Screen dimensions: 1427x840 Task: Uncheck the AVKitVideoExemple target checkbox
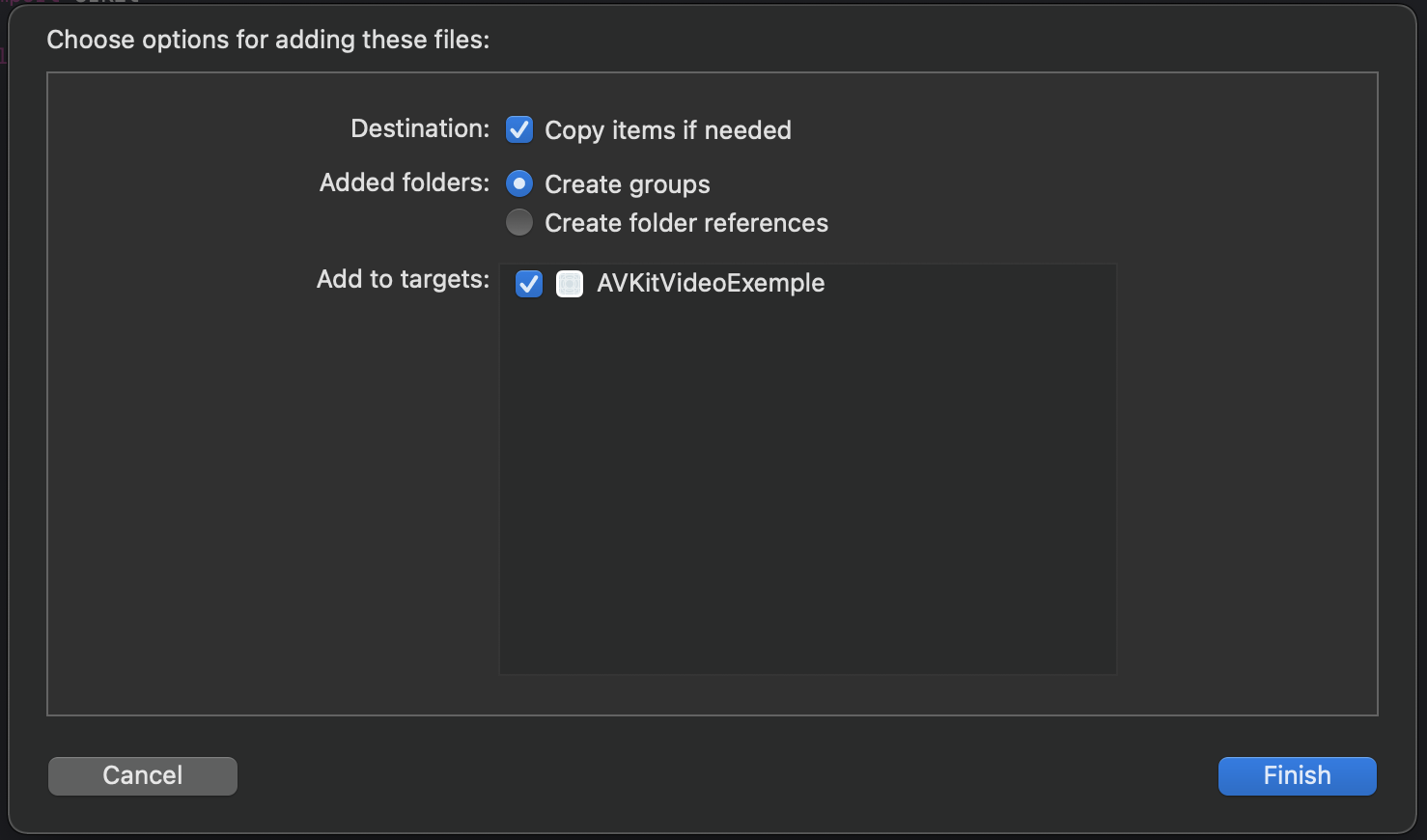click(529, 284)
